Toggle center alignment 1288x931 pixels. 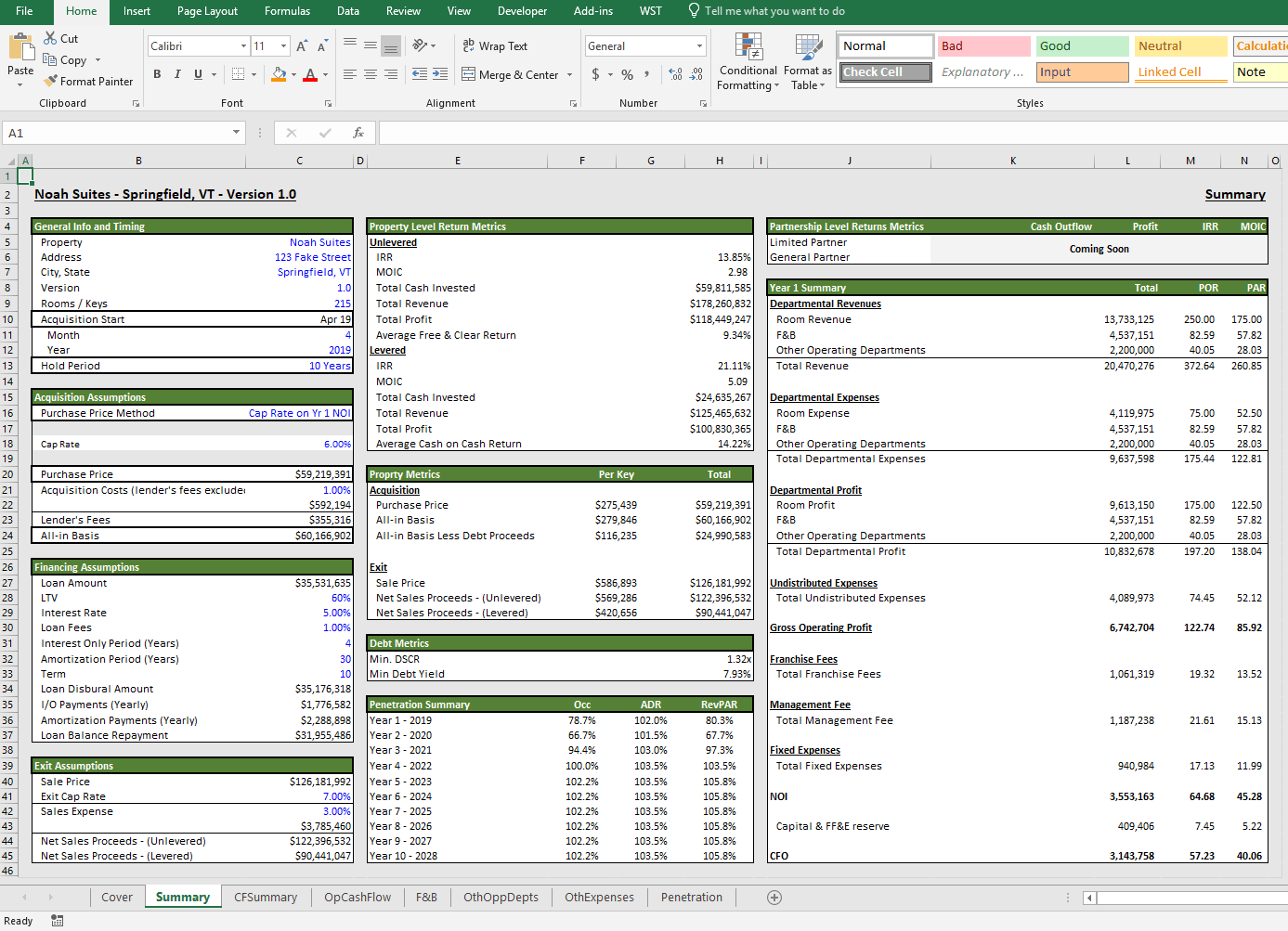pos(370,75)
